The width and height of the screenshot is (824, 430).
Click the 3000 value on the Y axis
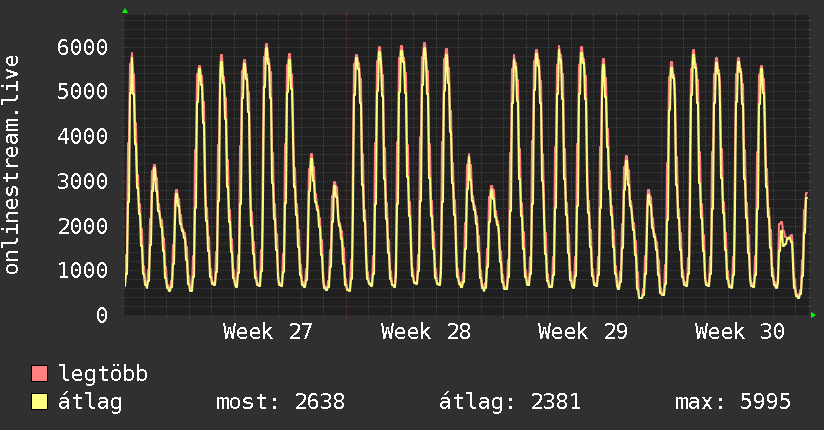(83, 181)
